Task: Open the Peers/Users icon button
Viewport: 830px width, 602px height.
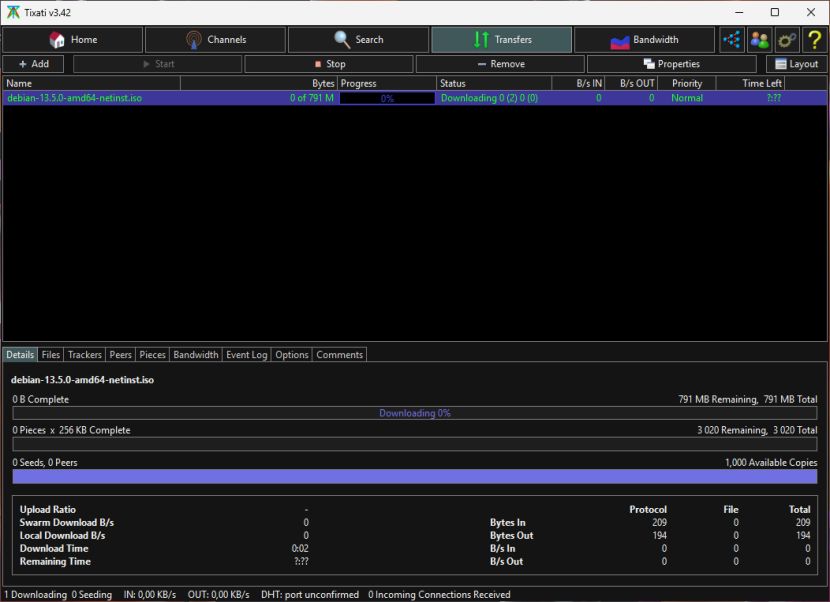Action: [760, 40]
